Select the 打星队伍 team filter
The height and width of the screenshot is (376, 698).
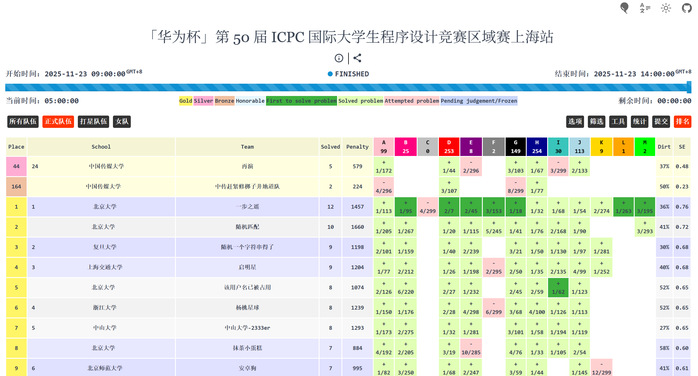[x=93, y=121]
